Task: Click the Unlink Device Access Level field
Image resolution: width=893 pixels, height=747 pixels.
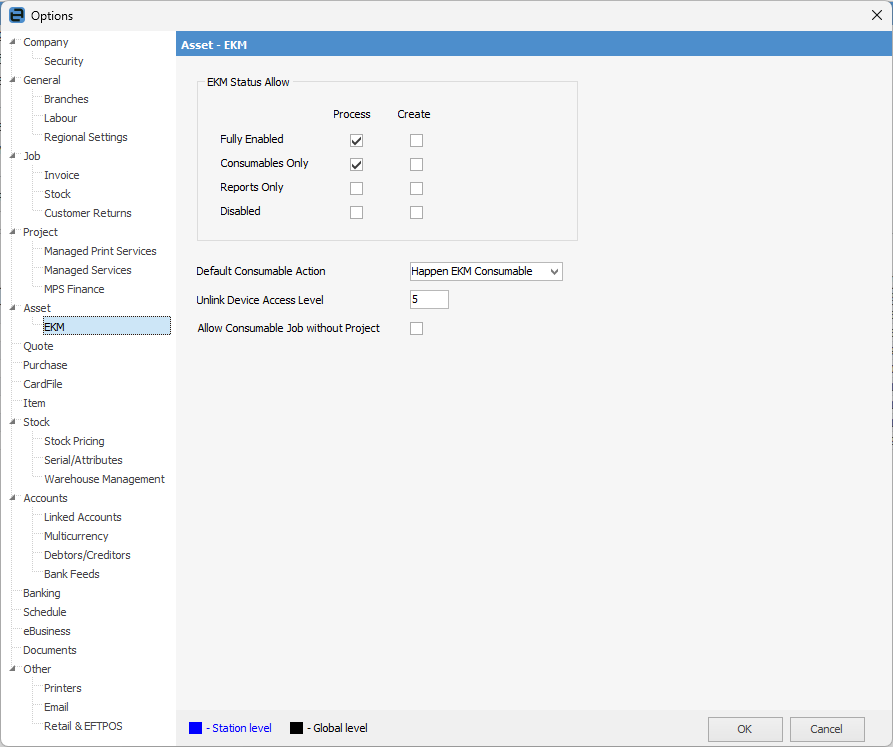Action: tap(429, 300)
